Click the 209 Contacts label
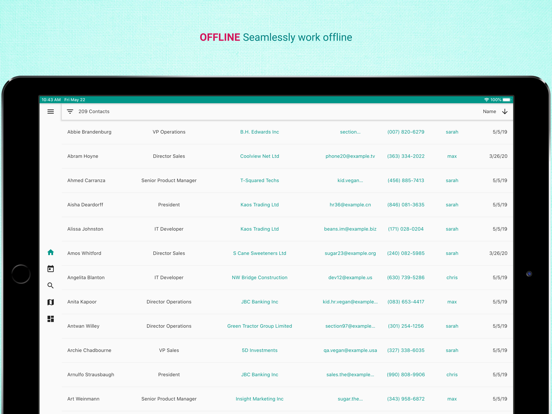 94,112
